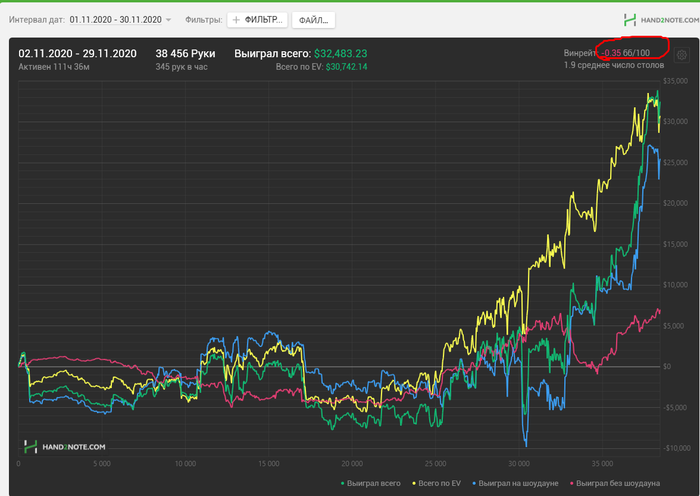Click the $35,000 y-axis label
700x496 pixels.
(675, 81)
